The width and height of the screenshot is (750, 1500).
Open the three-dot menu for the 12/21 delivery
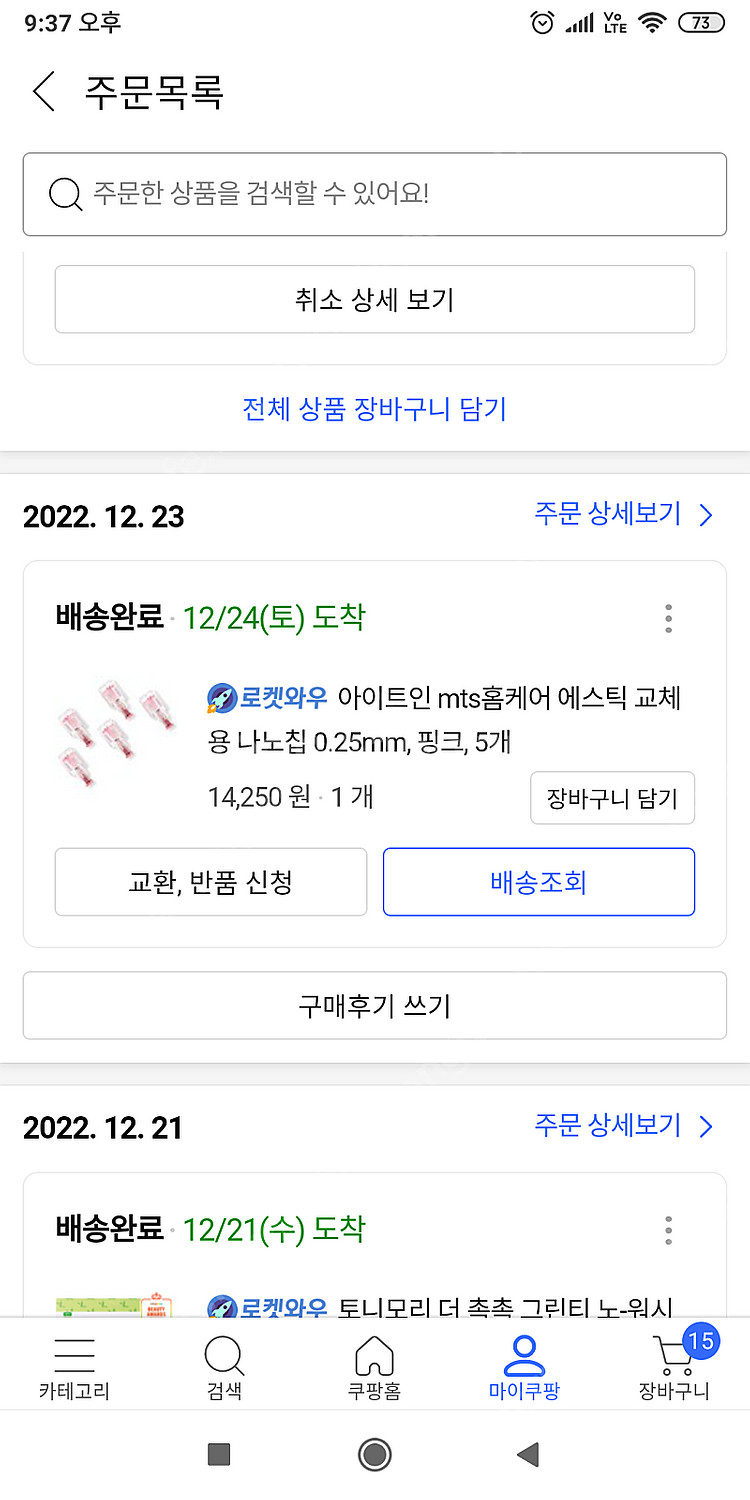[668, 1230]
